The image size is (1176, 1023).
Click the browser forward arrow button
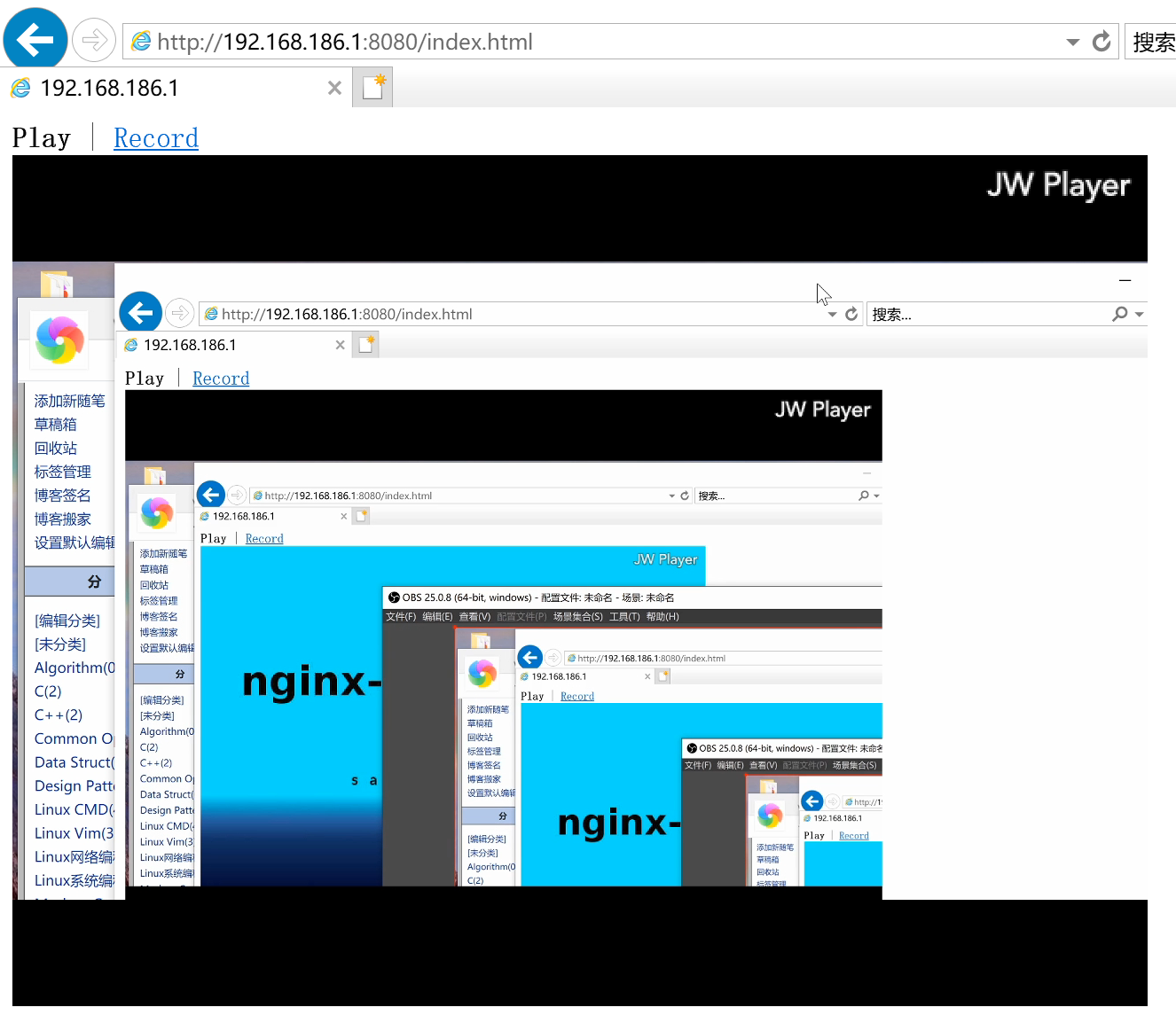93,40
